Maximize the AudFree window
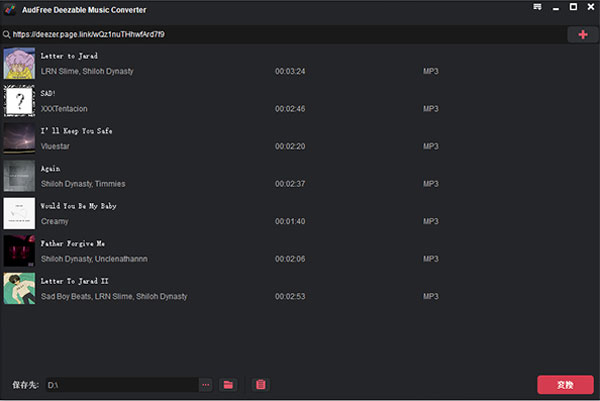 [x=573, y=7]
